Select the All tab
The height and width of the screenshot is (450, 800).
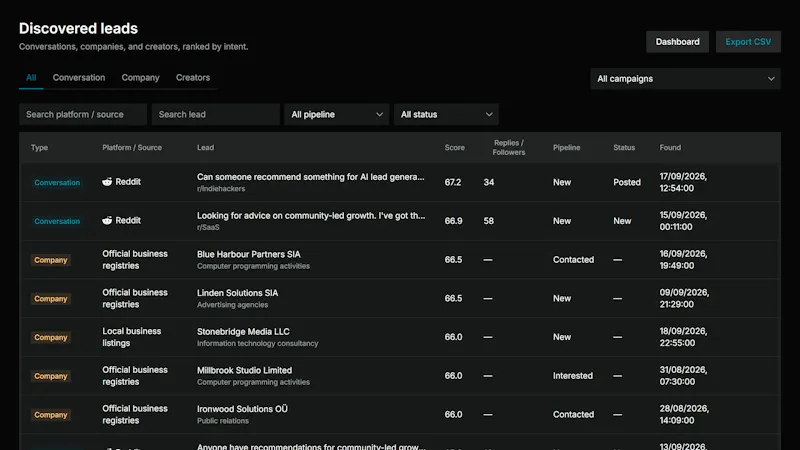[31, 78]
